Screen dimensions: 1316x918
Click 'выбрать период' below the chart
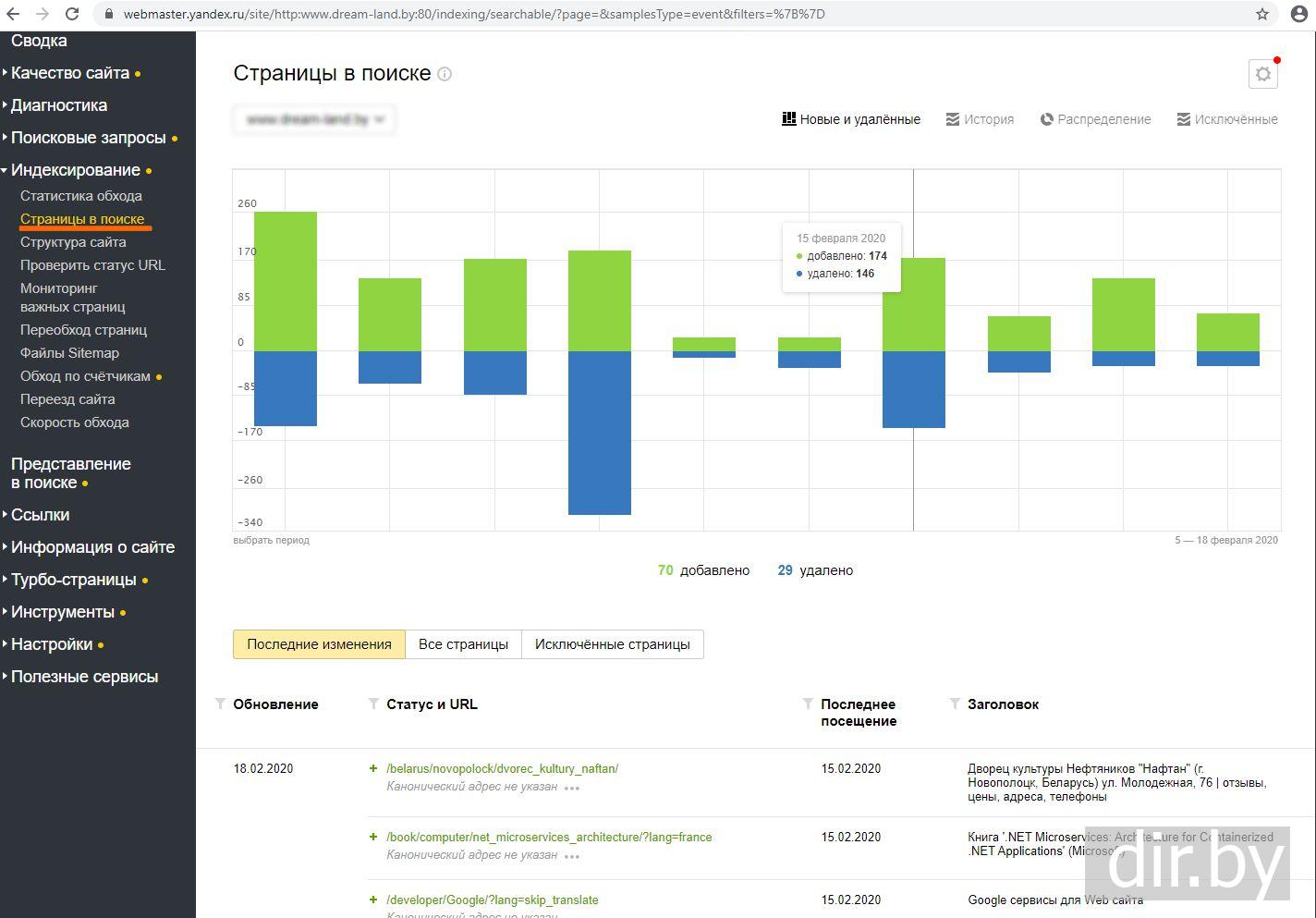click(271, 540)
